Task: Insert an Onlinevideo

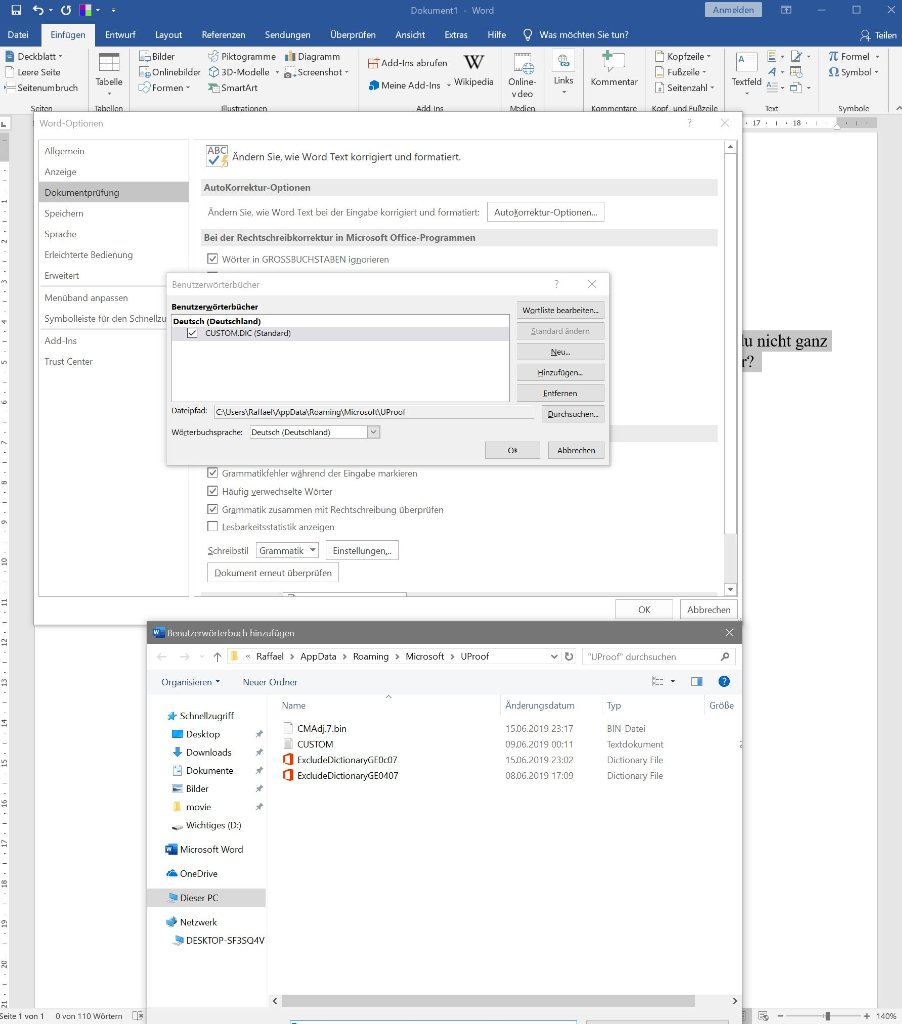Action: tap(522, 75)
